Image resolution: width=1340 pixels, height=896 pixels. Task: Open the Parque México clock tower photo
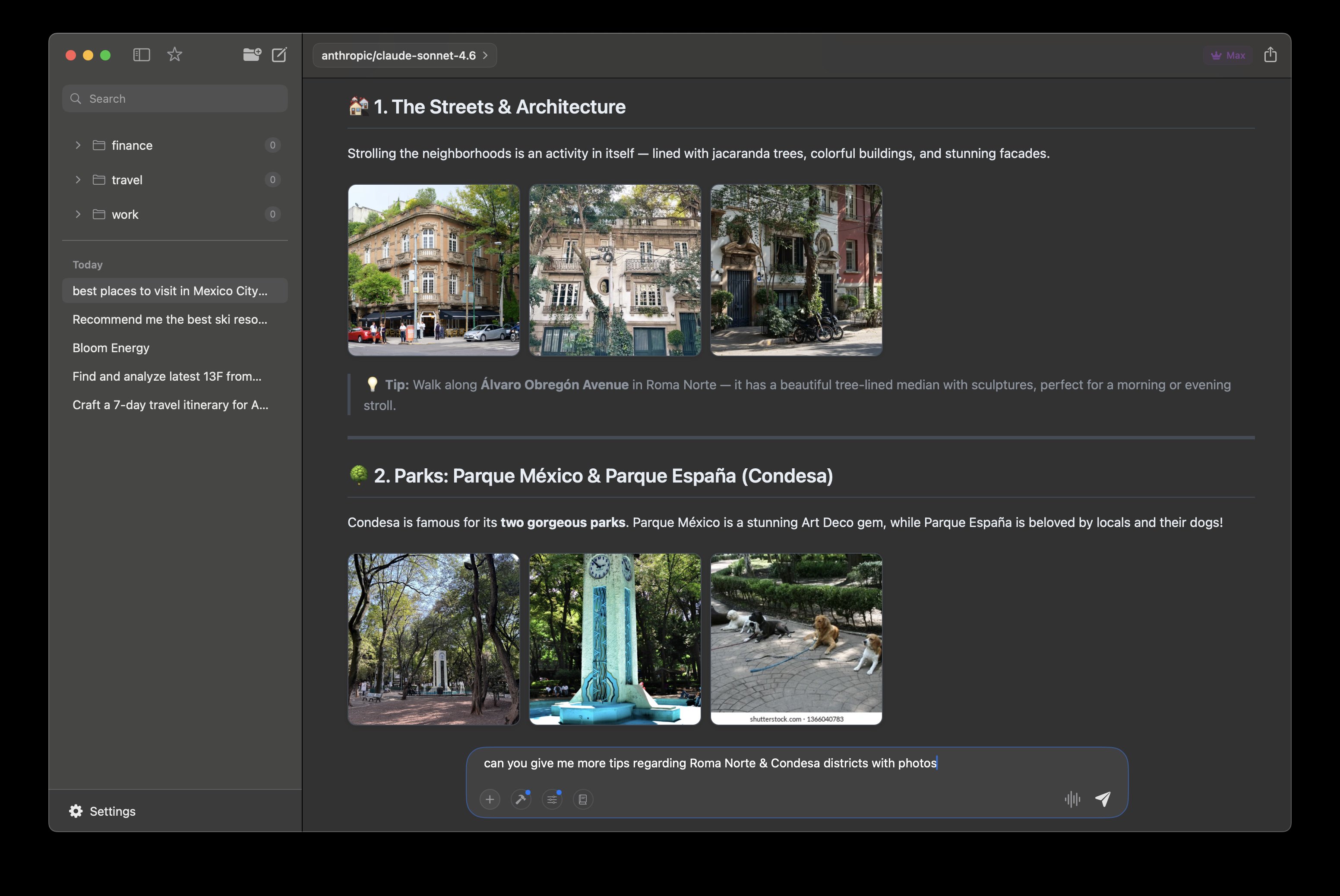(x=615, y=639)
